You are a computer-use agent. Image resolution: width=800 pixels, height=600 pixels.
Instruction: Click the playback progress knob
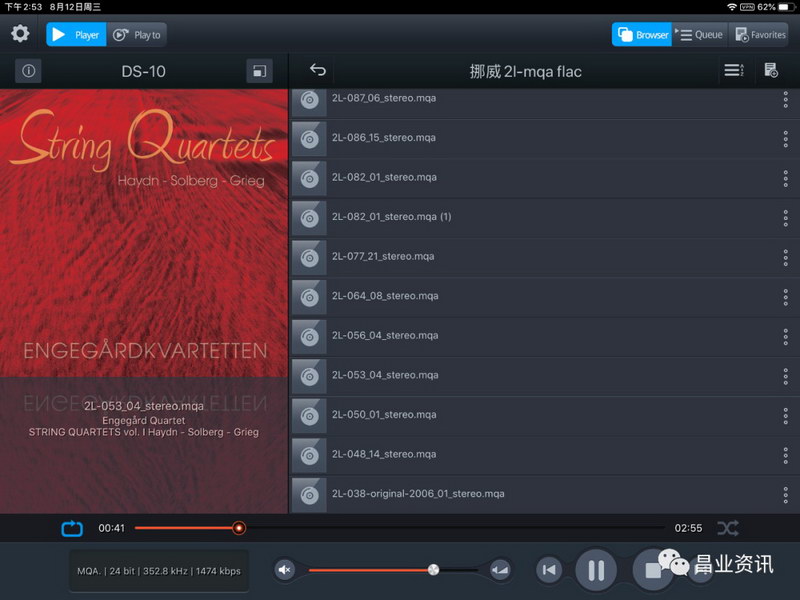point(238,528)
